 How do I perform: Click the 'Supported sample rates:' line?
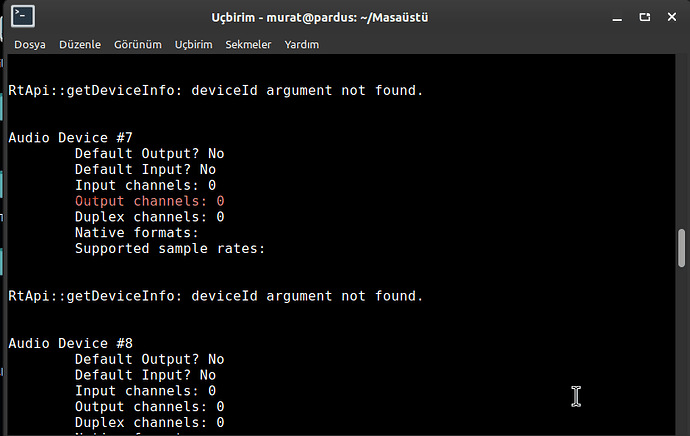(x=170, y=248)
